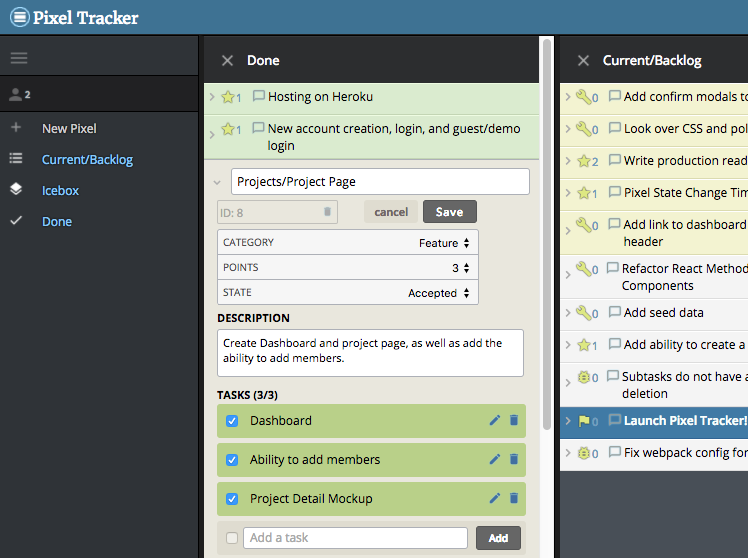Uncheck the Project Detail Mockup checkbox
This screenshot has width=748, height=558.
232,499
